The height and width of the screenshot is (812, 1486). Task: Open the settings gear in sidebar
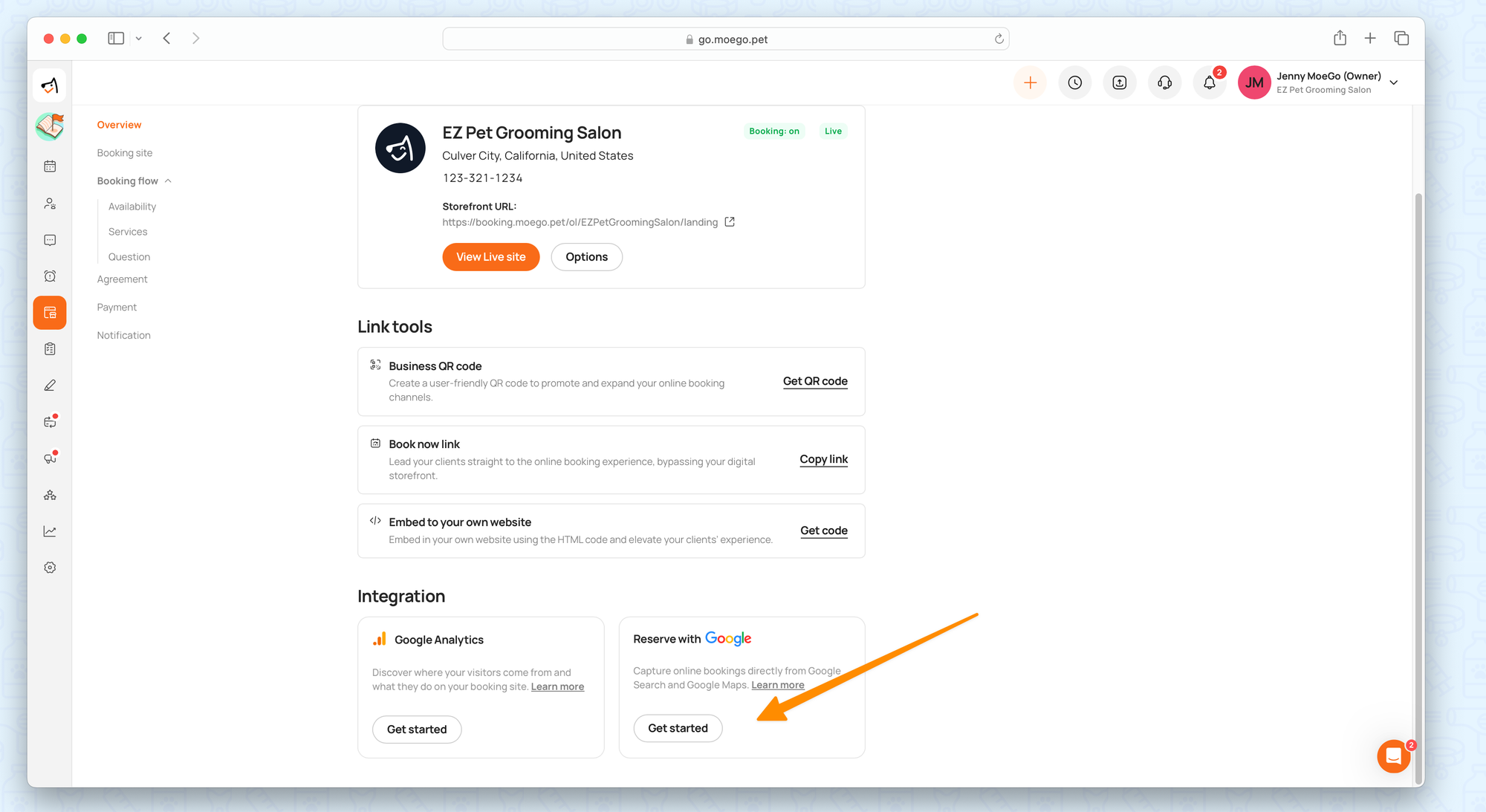point(50,568)
